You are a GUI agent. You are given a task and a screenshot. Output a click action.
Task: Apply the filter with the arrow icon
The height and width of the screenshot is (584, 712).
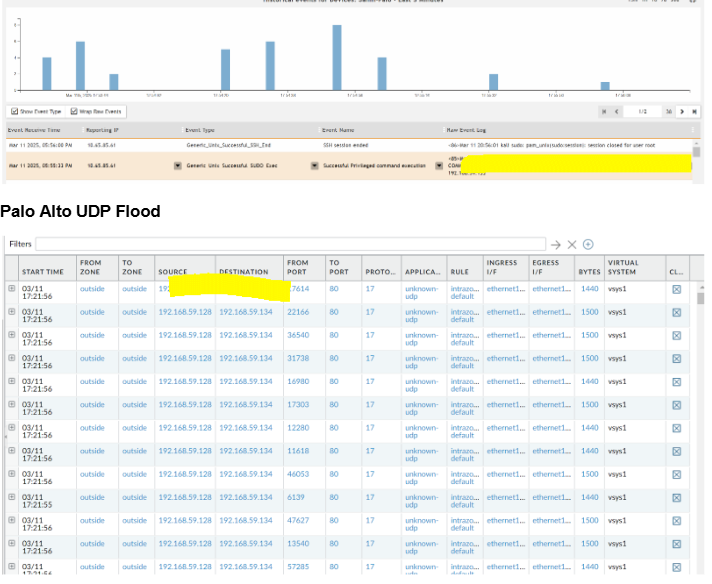click(x=555, y=244)
